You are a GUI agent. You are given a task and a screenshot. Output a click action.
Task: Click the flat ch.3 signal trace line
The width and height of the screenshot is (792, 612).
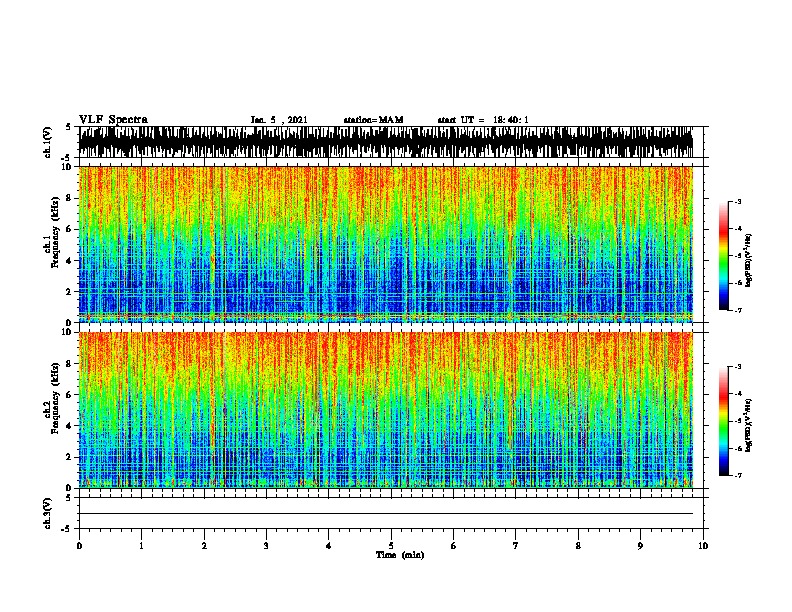pyautogui.click(x=386, y=514)
